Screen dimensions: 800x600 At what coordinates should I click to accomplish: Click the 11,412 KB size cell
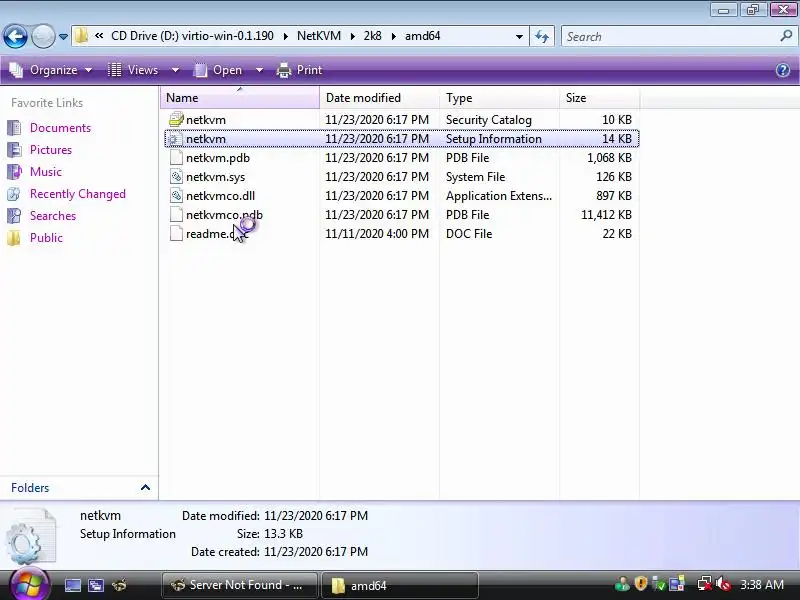tap(606, 215)
